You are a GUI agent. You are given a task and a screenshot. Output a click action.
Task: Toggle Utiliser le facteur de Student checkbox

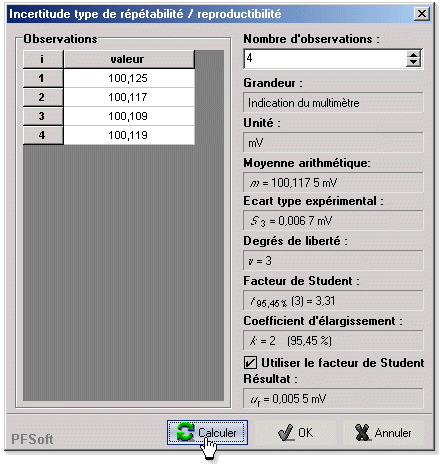[250, 363]
